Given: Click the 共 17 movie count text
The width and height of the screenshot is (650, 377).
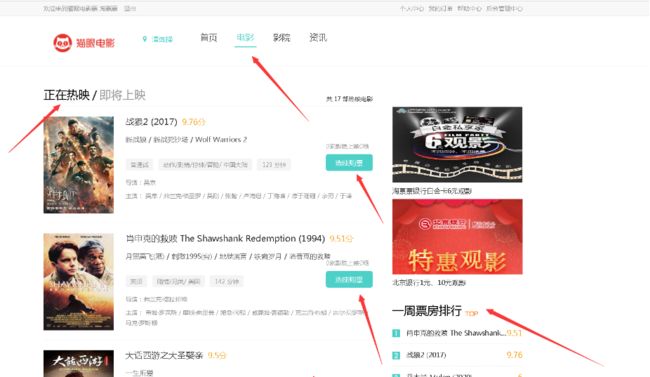Looking at the screenshot, I should [349, 99].
